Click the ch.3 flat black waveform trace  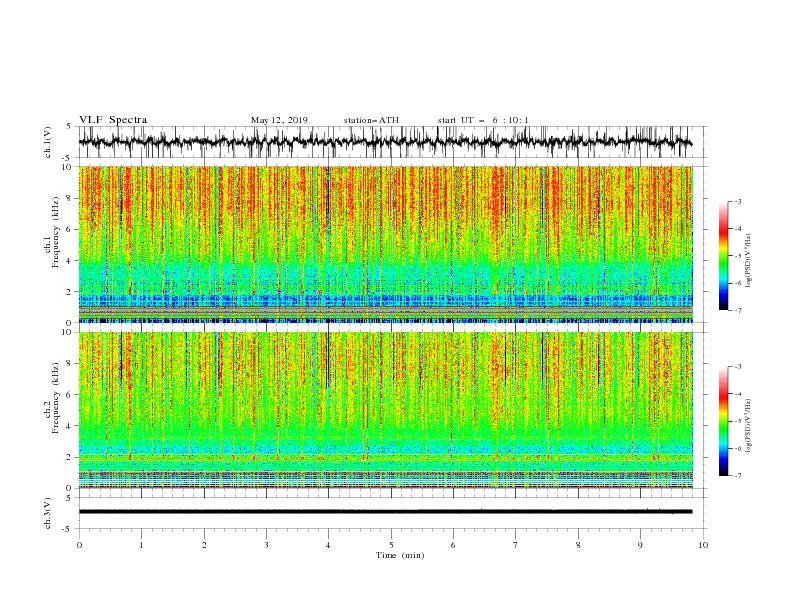point(385,512)
